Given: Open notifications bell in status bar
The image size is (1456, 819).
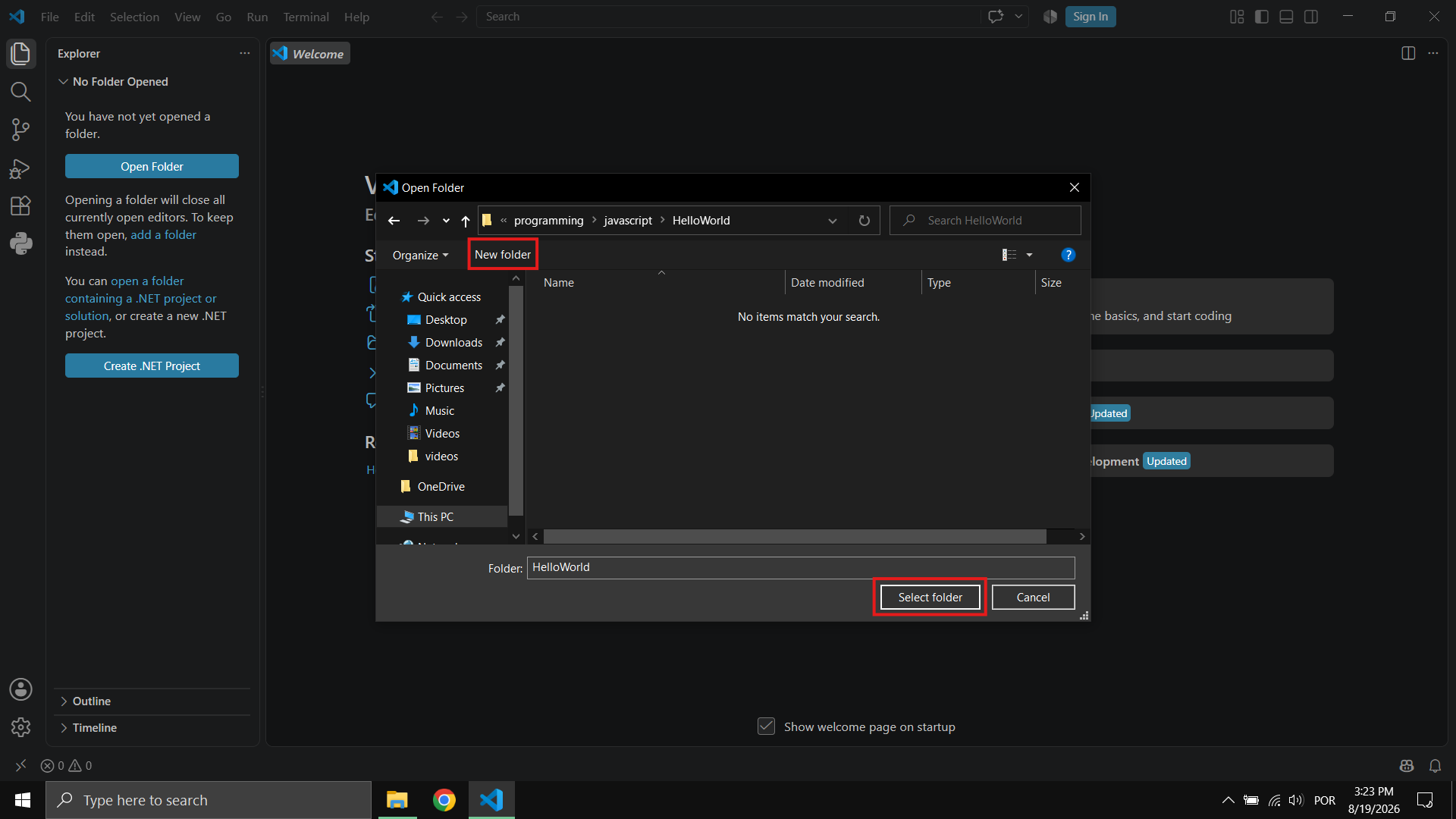Looking at the screenshot, I should coord(1435,766).
